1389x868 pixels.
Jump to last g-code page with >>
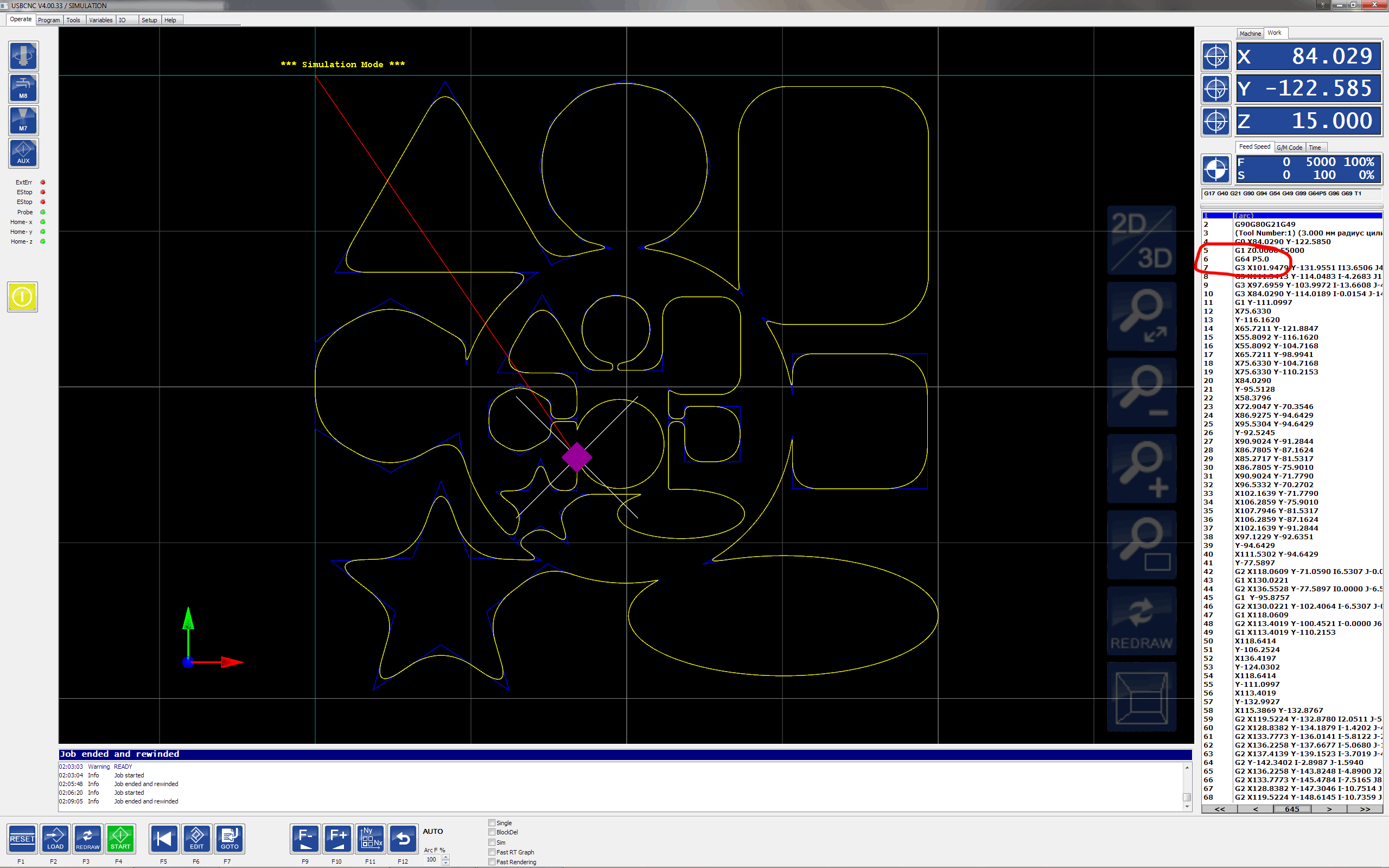1365,809
